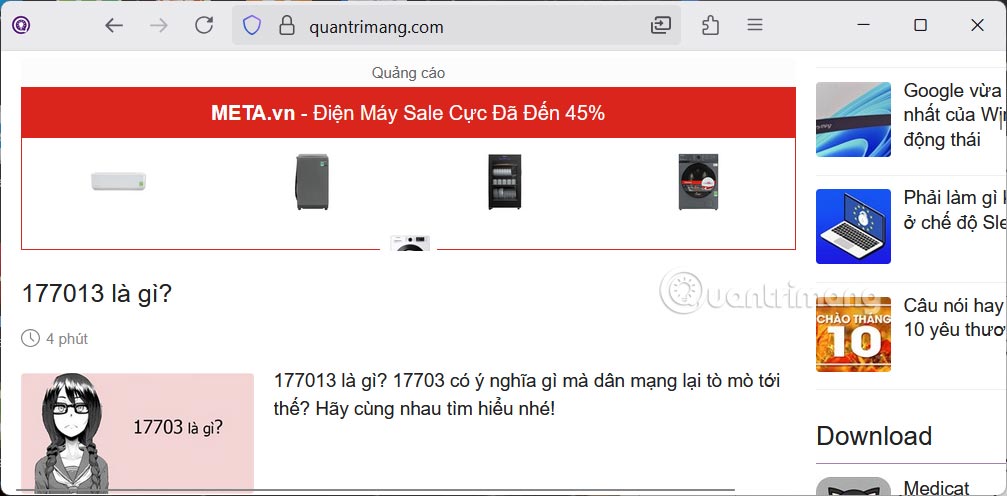This screenshot has width=1007, height=496.
Task: Open the META.vn sale banner
Action: pyautogui.click(x=408, y=113)
